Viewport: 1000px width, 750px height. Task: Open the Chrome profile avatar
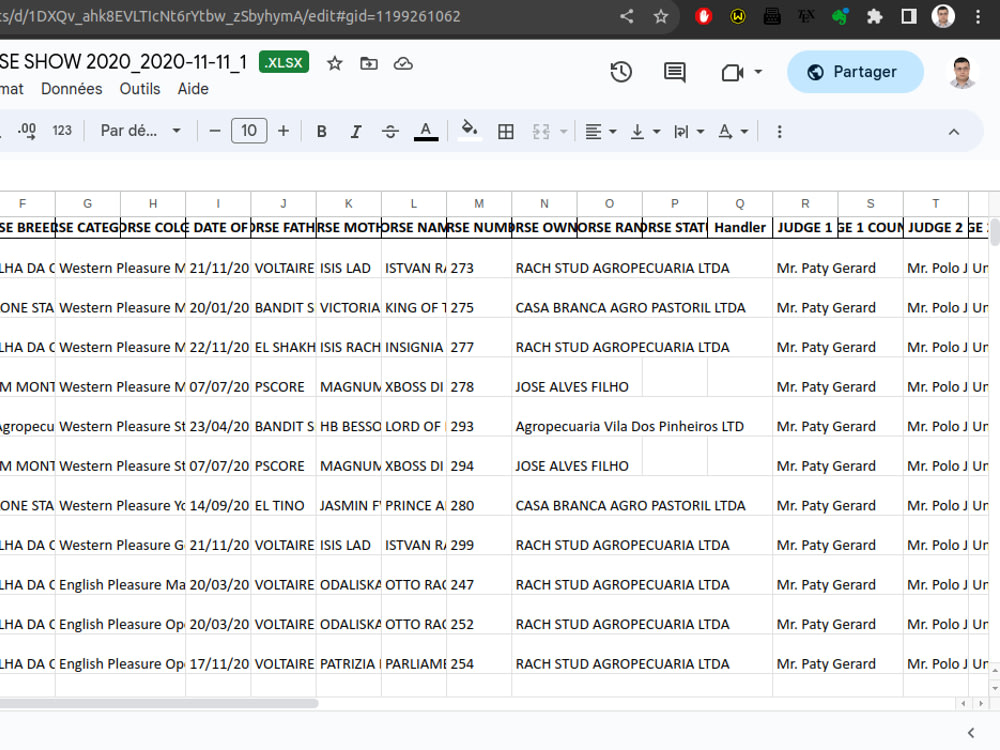pos(943,16)
